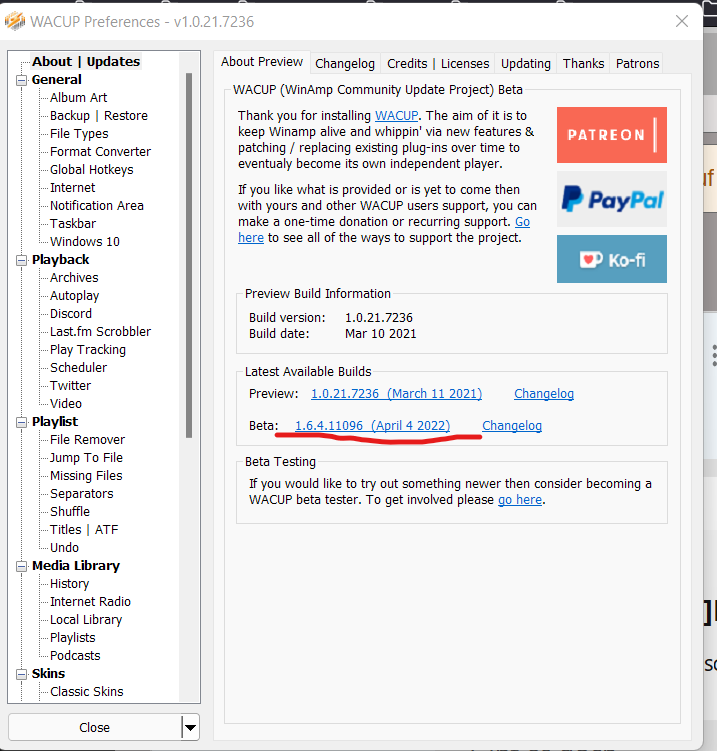Viewport: 717px width, 751px height.
Task: Select Jump To File preferences
Action: (x=86, y=458)
